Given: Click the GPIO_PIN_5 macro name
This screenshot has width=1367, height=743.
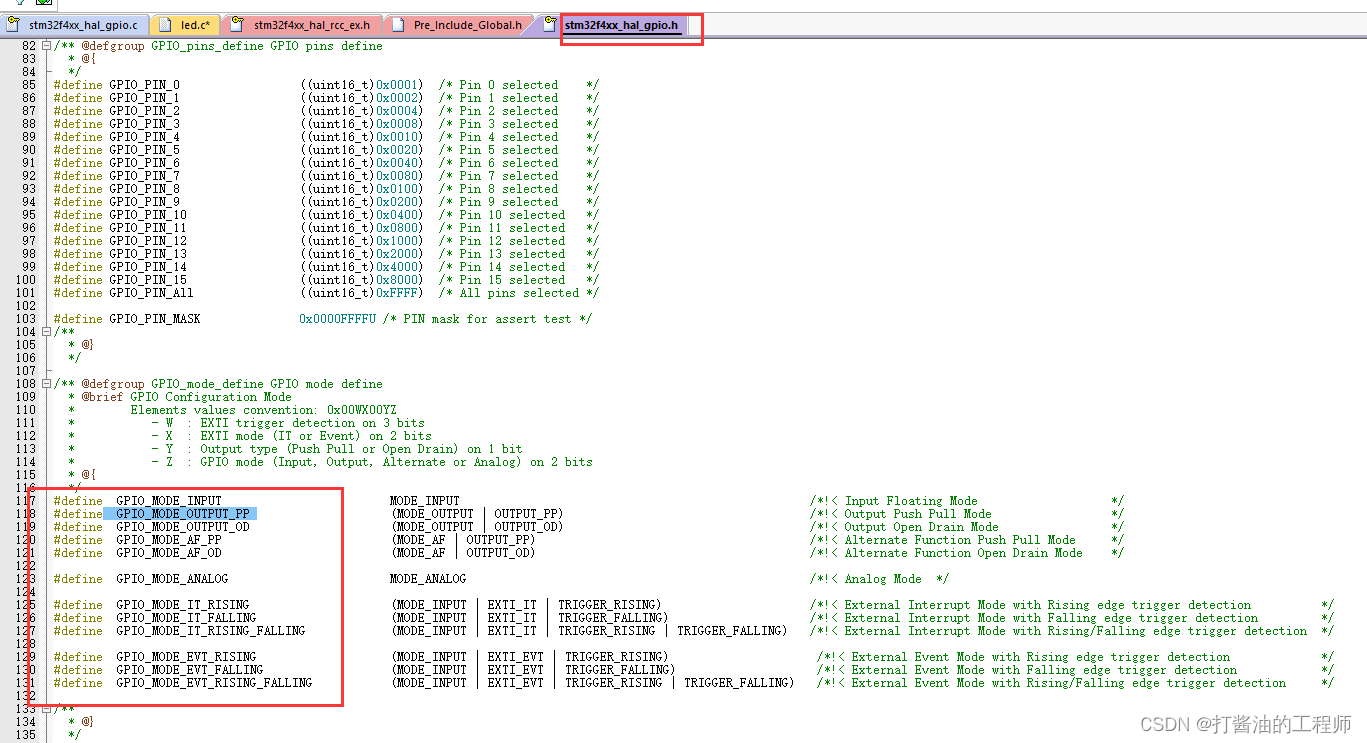Looking at the screenshot, I should point(144,150).
